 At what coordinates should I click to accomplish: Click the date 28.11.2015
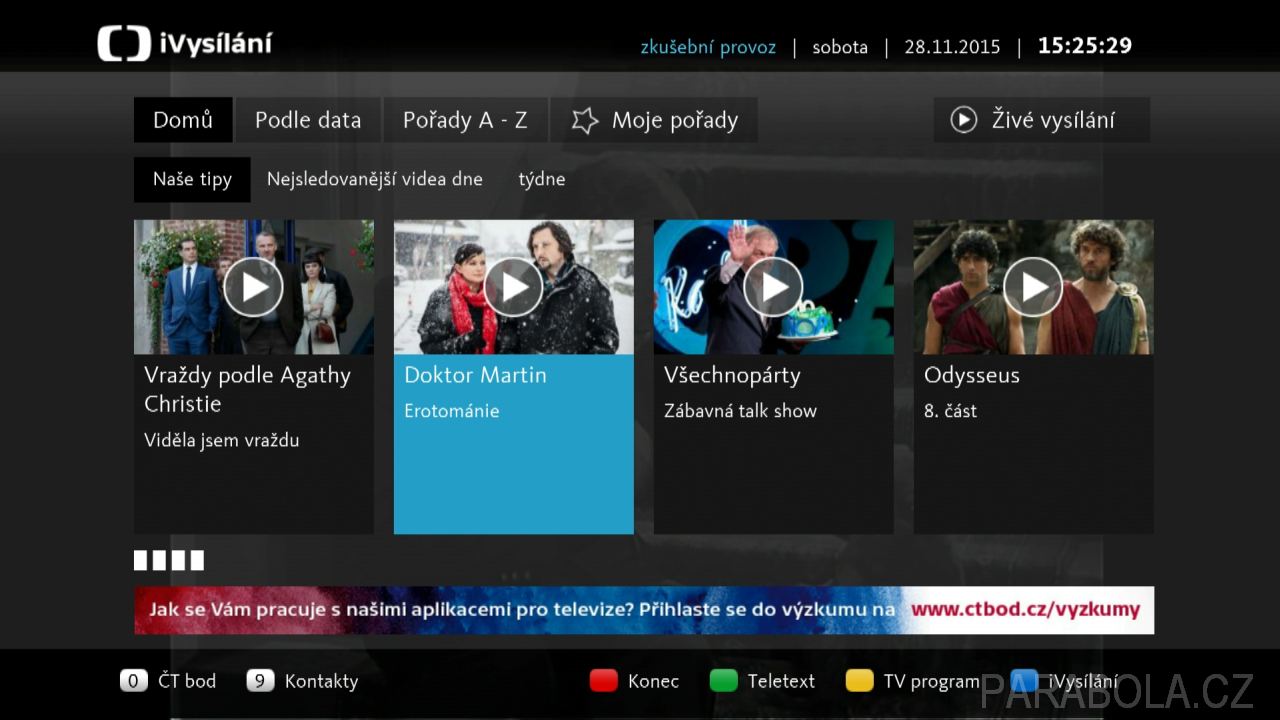coord(952,47)
